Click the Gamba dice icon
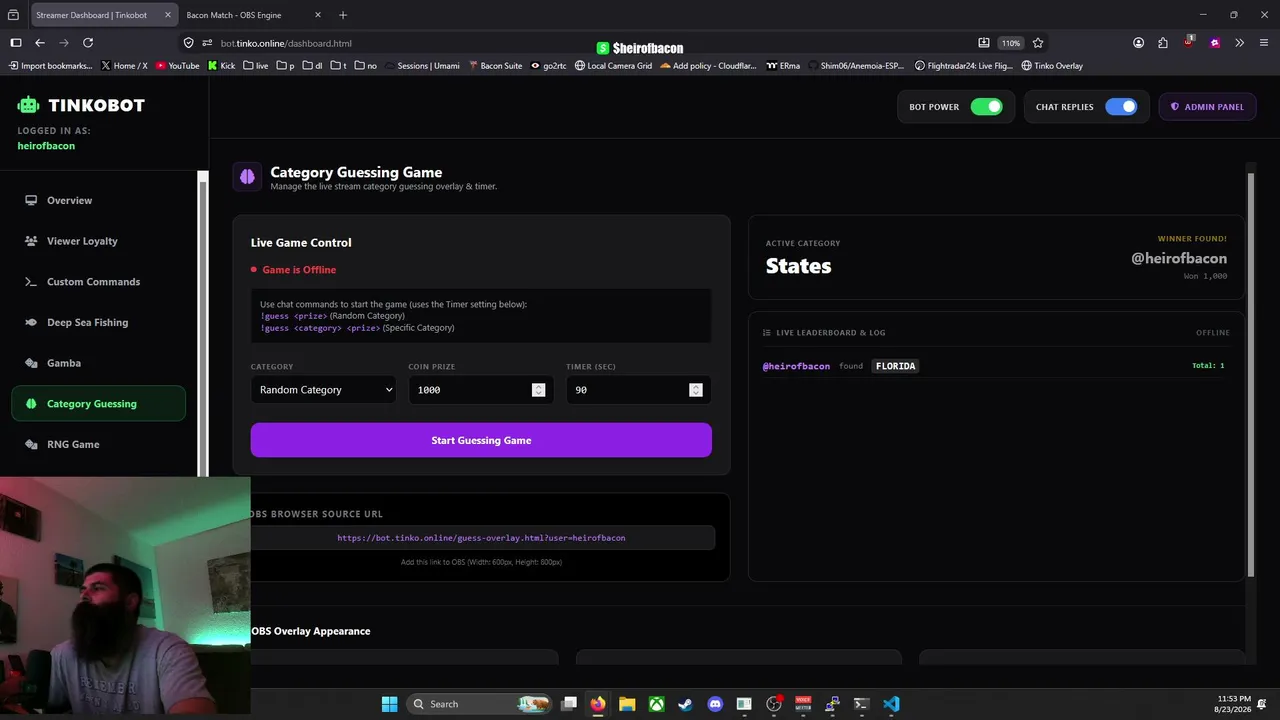1280x720 pixels. coord(31,363)
